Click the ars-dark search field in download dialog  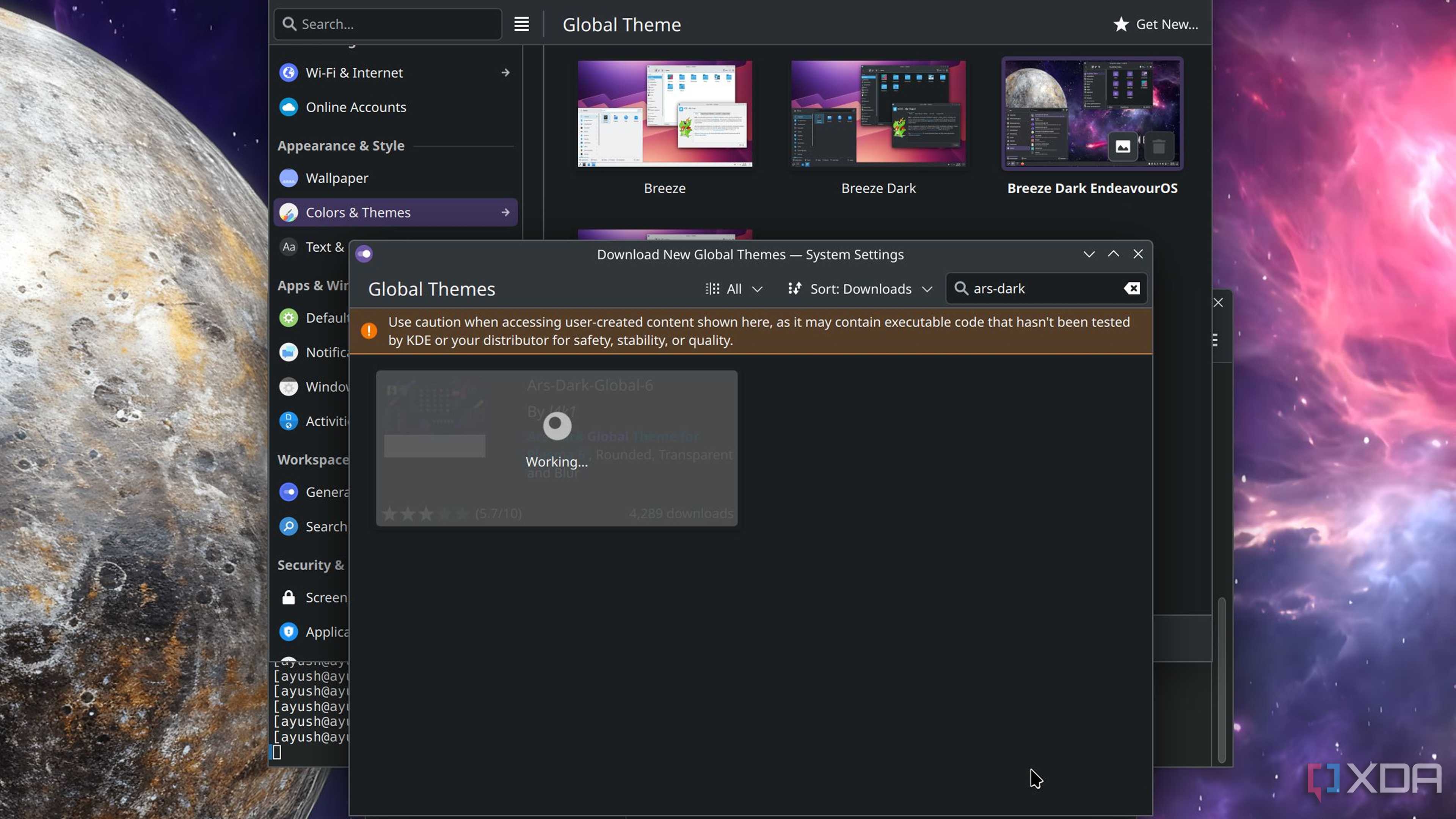click(1046, 288)
